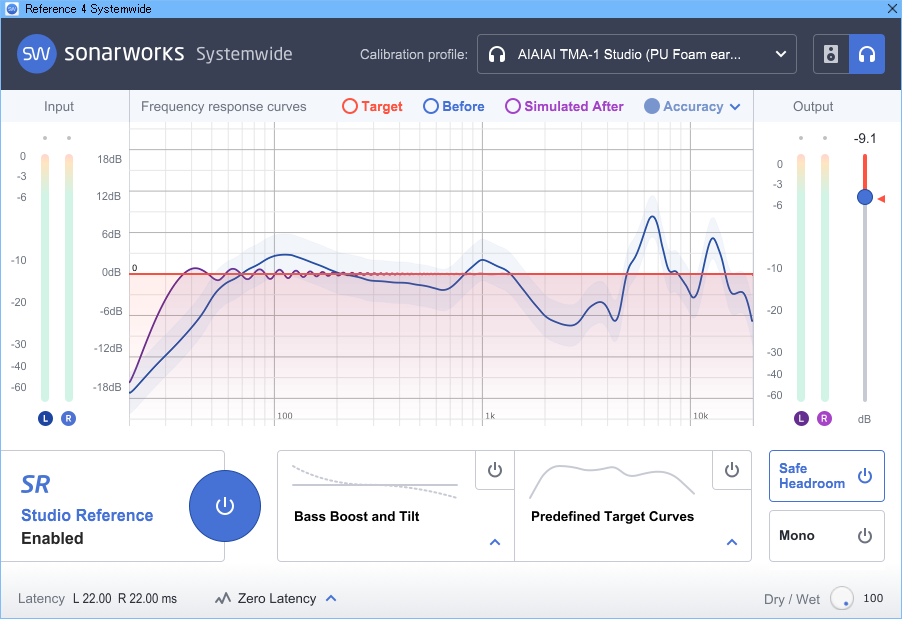Click the left input level meter
This screenshot has height=619, width=902.
tap(45, 277)
